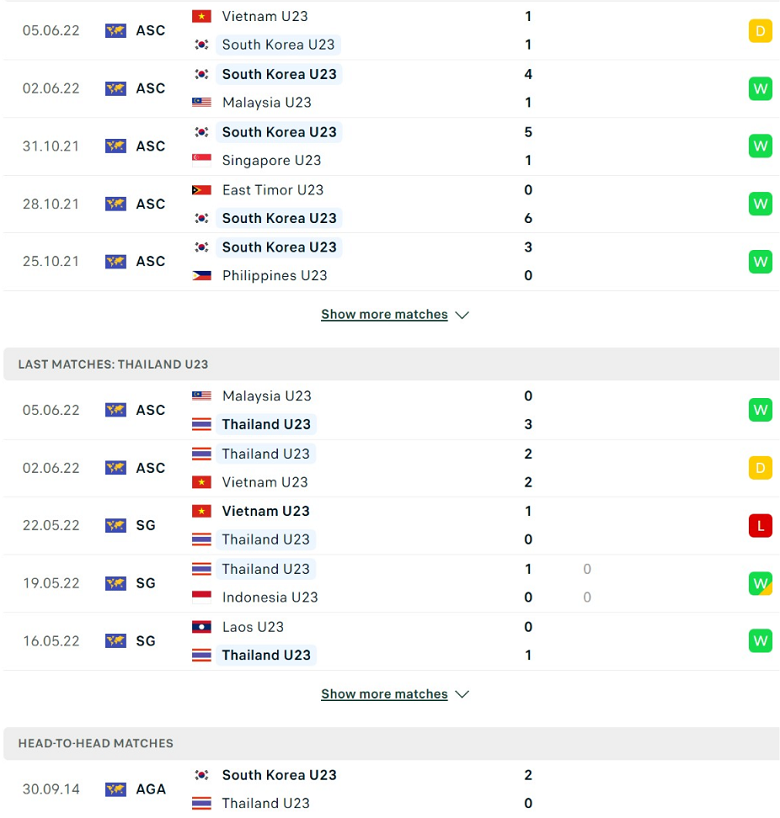Screen dimensions: 780x818
Task: Click the Philippines U23 flag icon
Action: pos(201,275)
